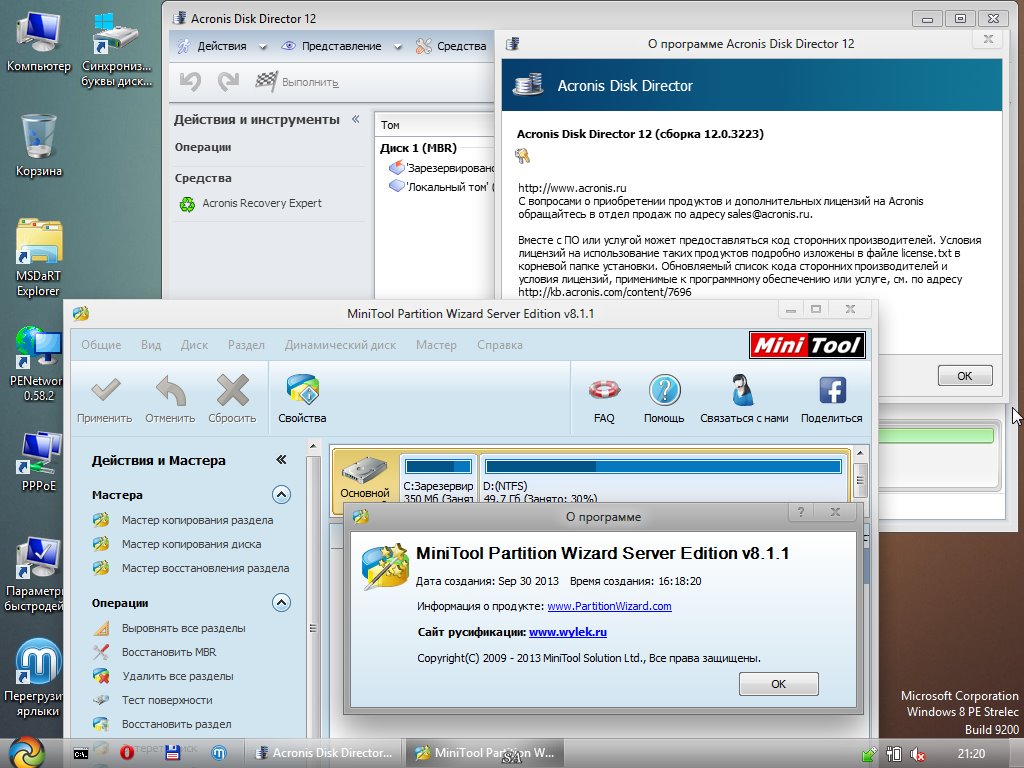This screenshot has width=1024, height=768.
Task: Open the Перегрузить ярлыки desktop icon
Action: click(x=36, y=677)
